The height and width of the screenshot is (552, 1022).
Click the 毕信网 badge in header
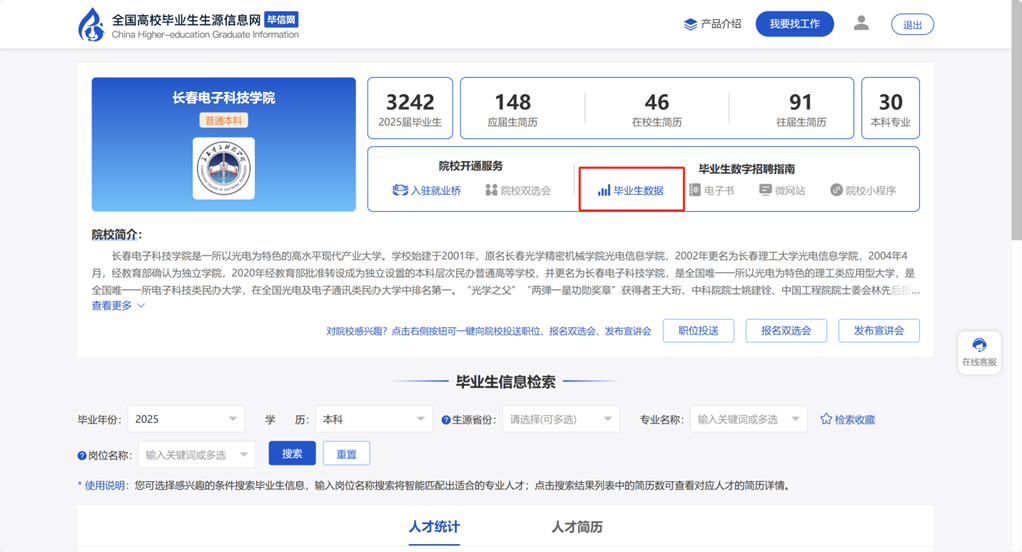(282, 20)
